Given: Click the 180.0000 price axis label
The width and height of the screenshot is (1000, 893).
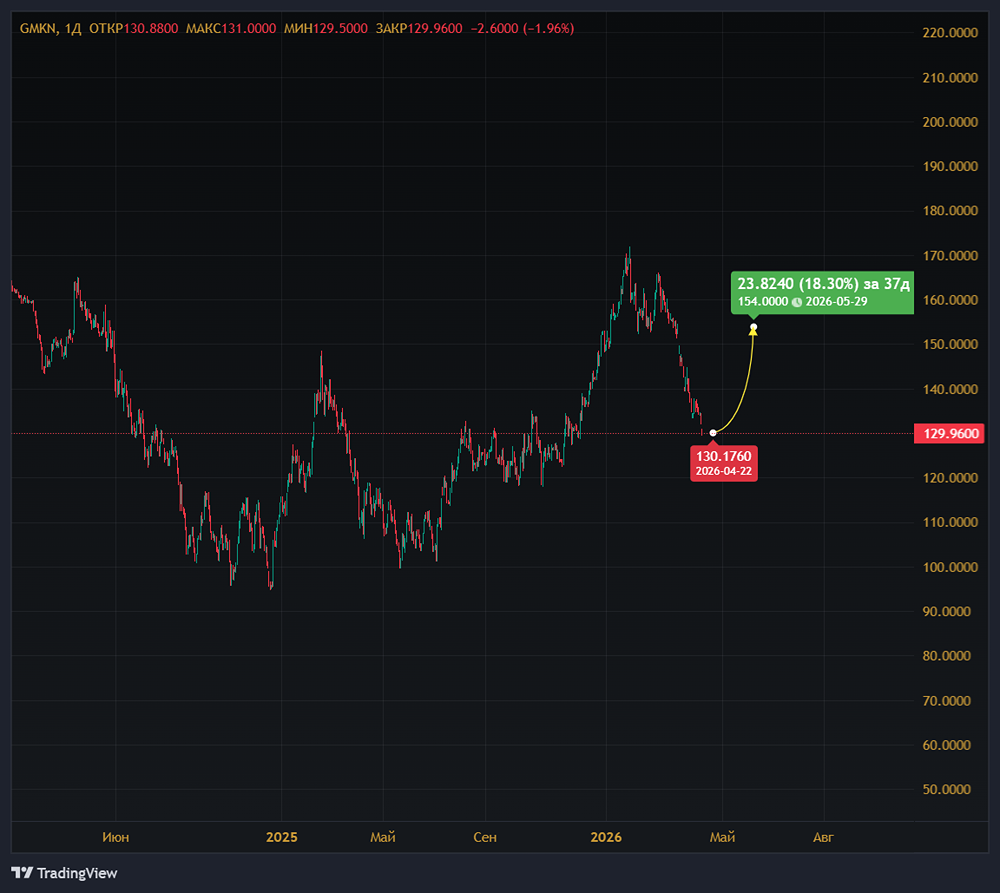Looking at the screenshot, I should click(950, 210).
